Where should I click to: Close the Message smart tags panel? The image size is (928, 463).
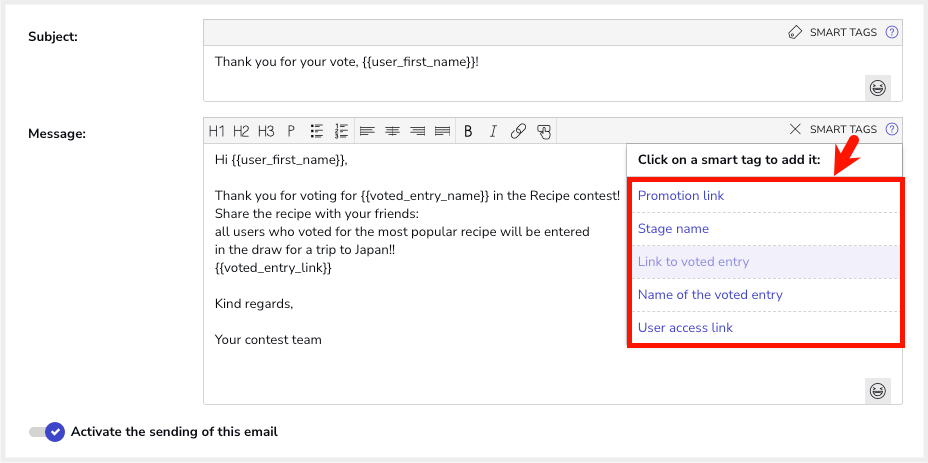(x=795, y=129)
